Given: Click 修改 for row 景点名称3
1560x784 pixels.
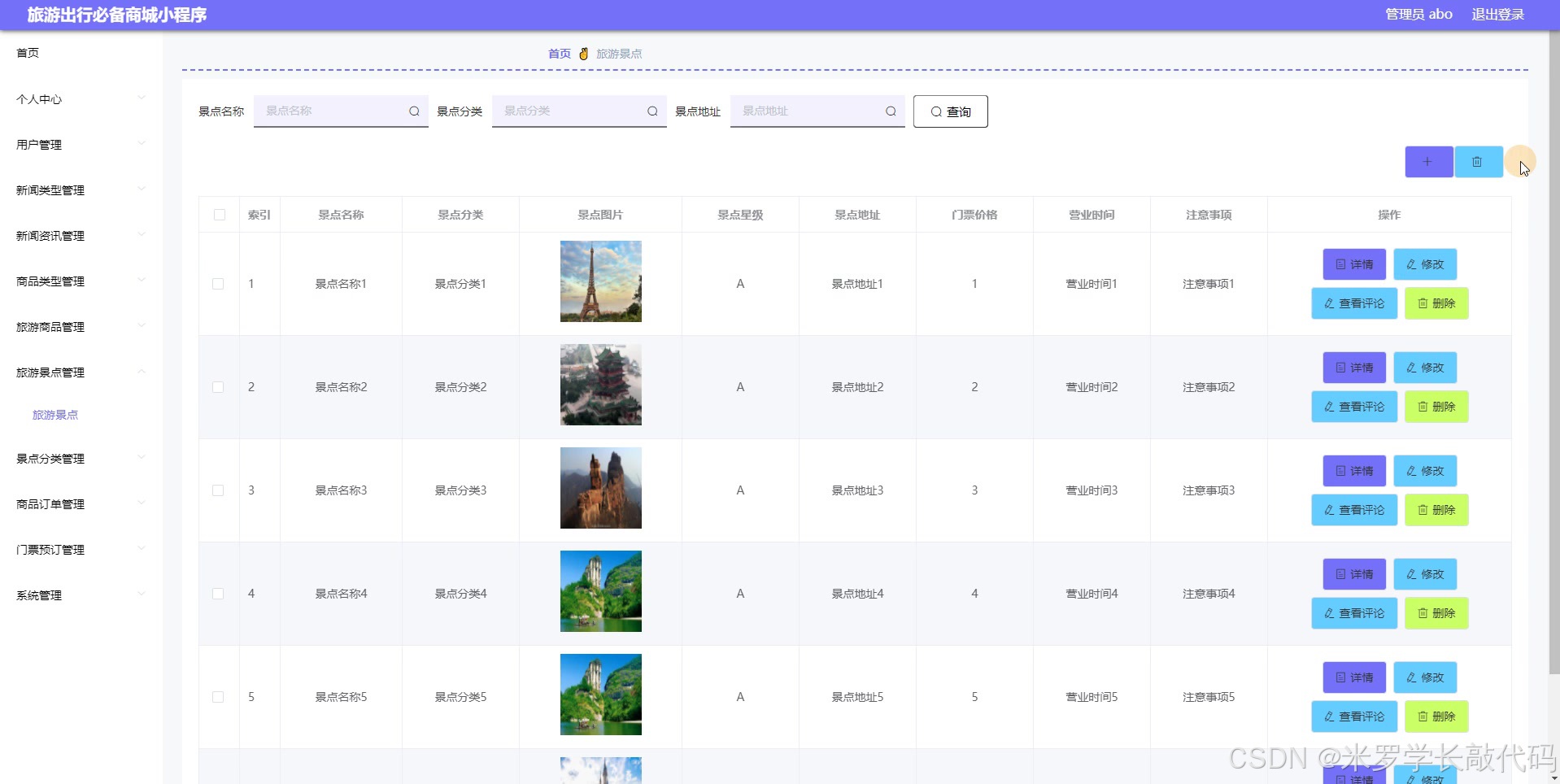Looking at the screenshot, I should click(1425, 471).
